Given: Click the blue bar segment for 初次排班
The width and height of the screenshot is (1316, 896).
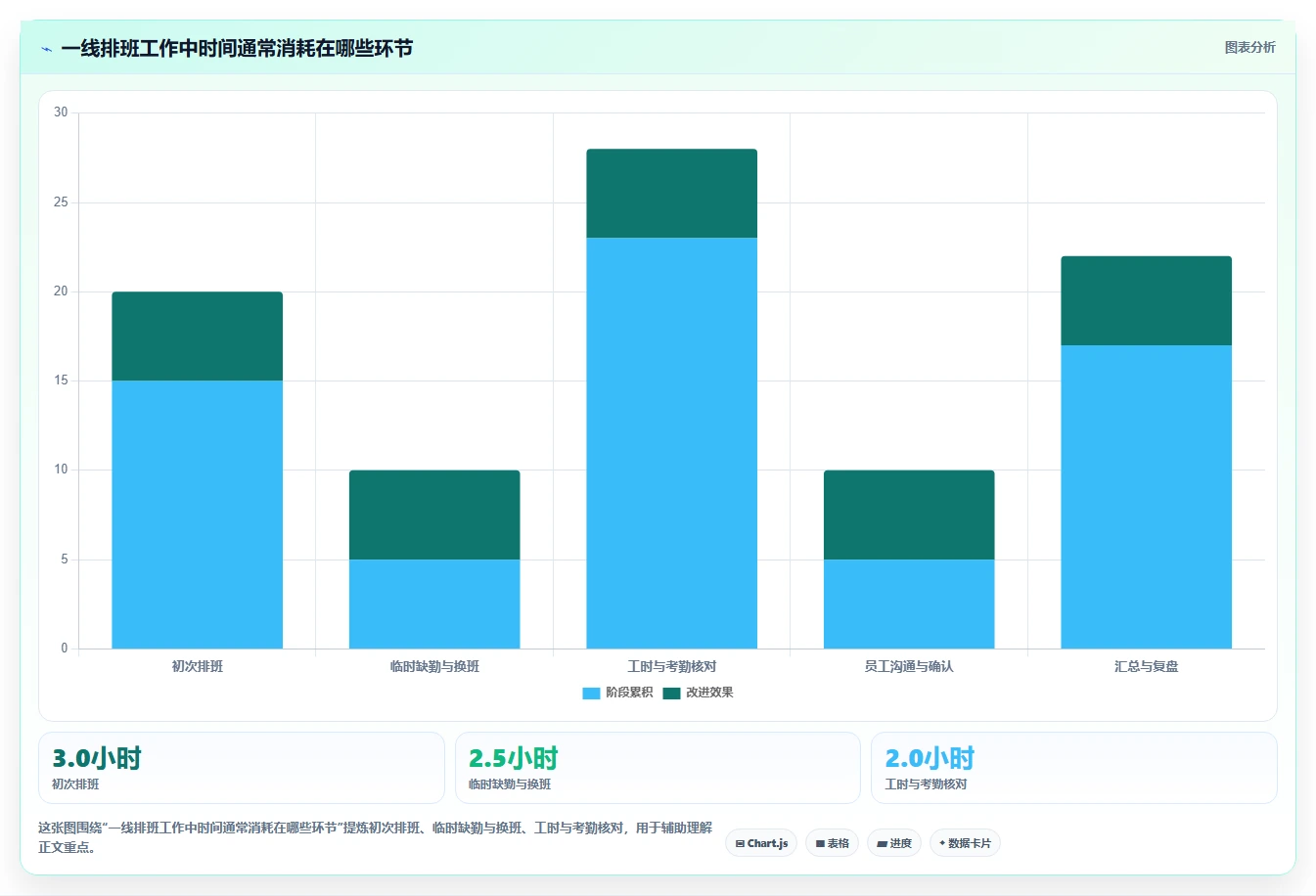Looking at the screenshot, I should pyautogui.click(x=198, y=515).
